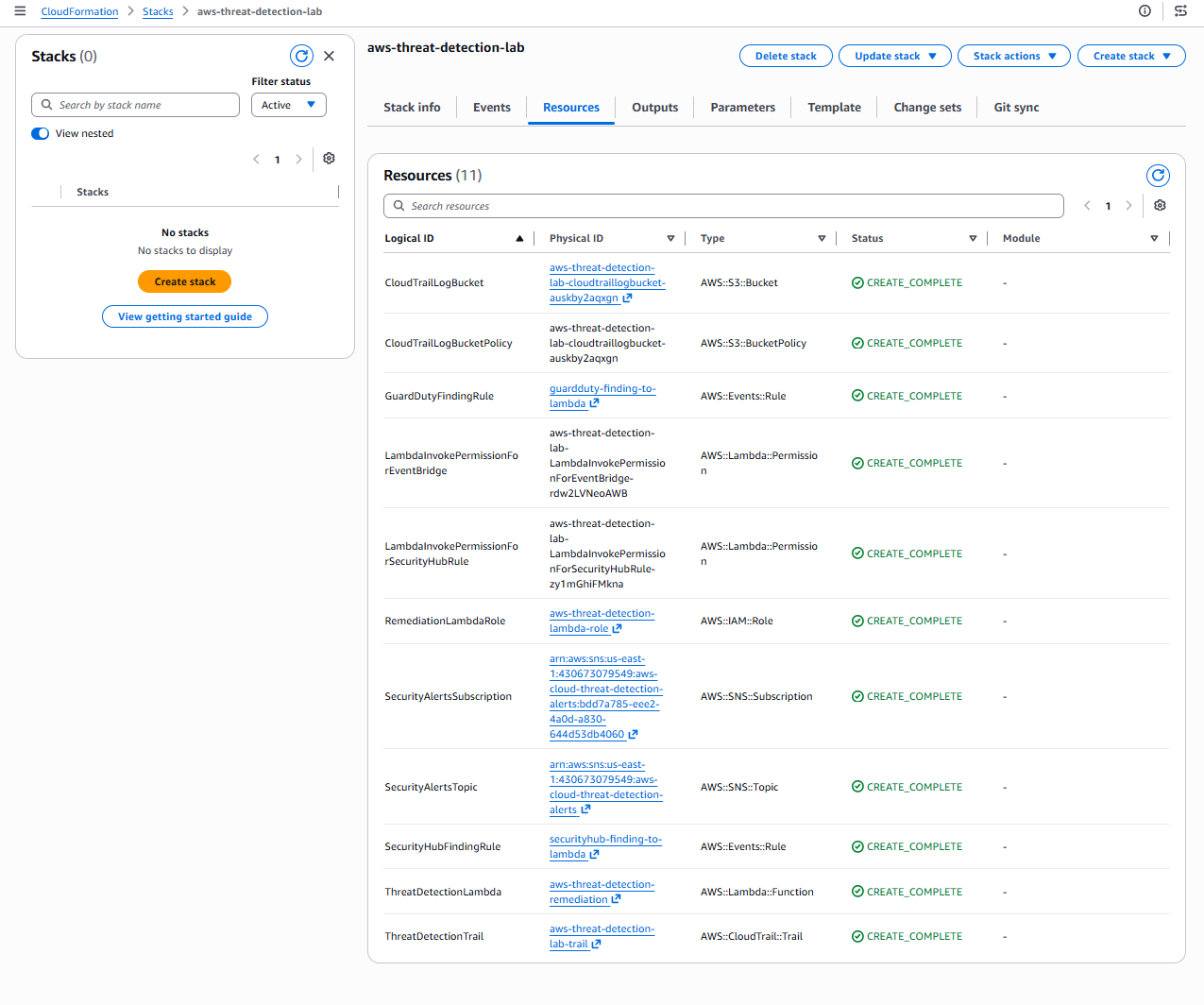
Task: Sort by Physical ID column arrow
Action: (670, 239)
